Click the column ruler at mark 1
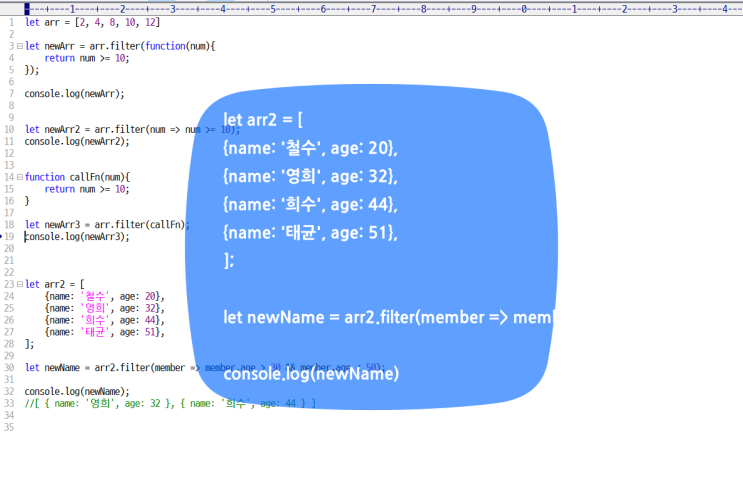The width and height of the screenshot is (743, 494). [x=70, y=7]
